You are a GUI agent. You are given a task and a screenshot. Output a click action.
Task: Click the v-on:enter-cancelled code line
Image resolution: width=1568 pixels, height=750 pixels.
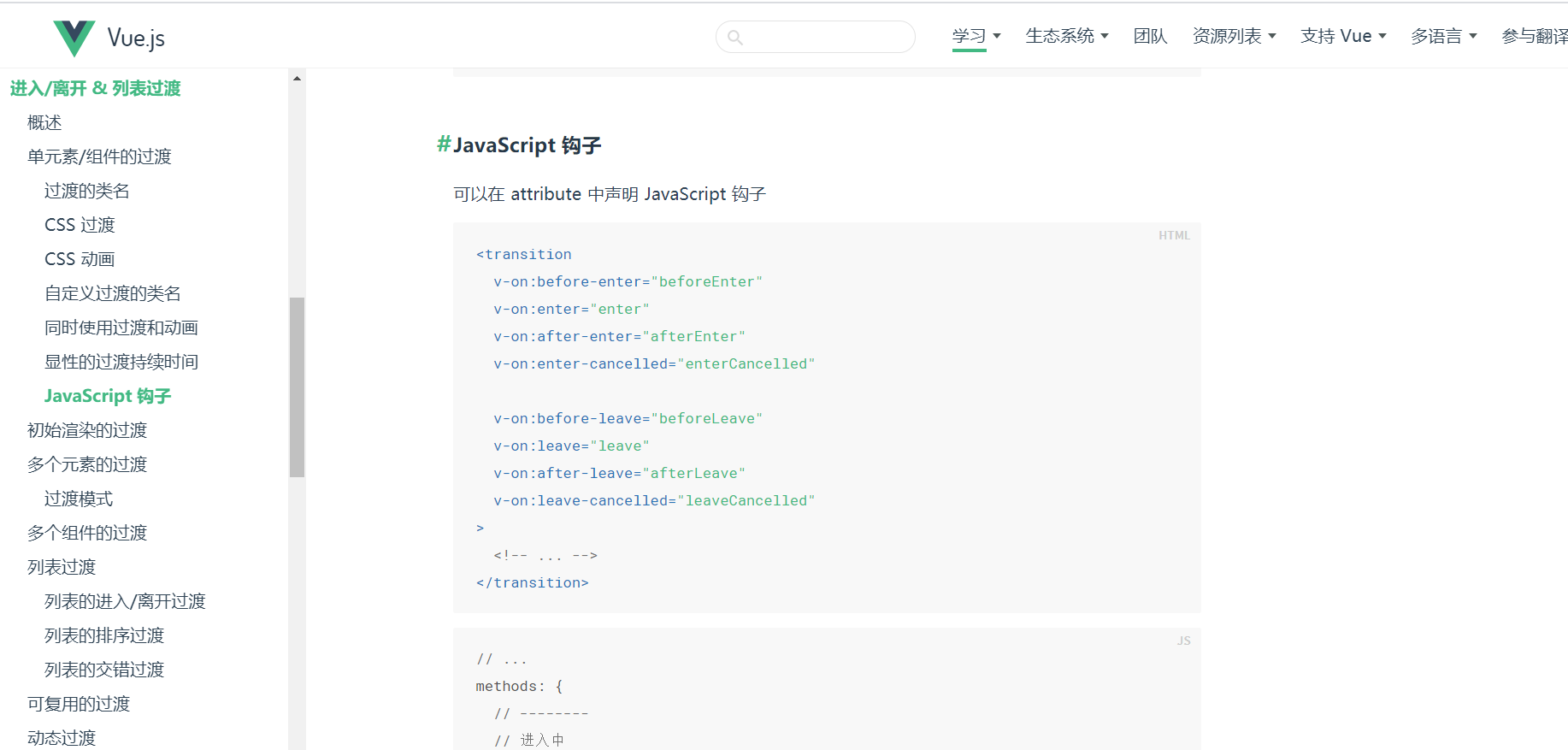click(654, 364)
